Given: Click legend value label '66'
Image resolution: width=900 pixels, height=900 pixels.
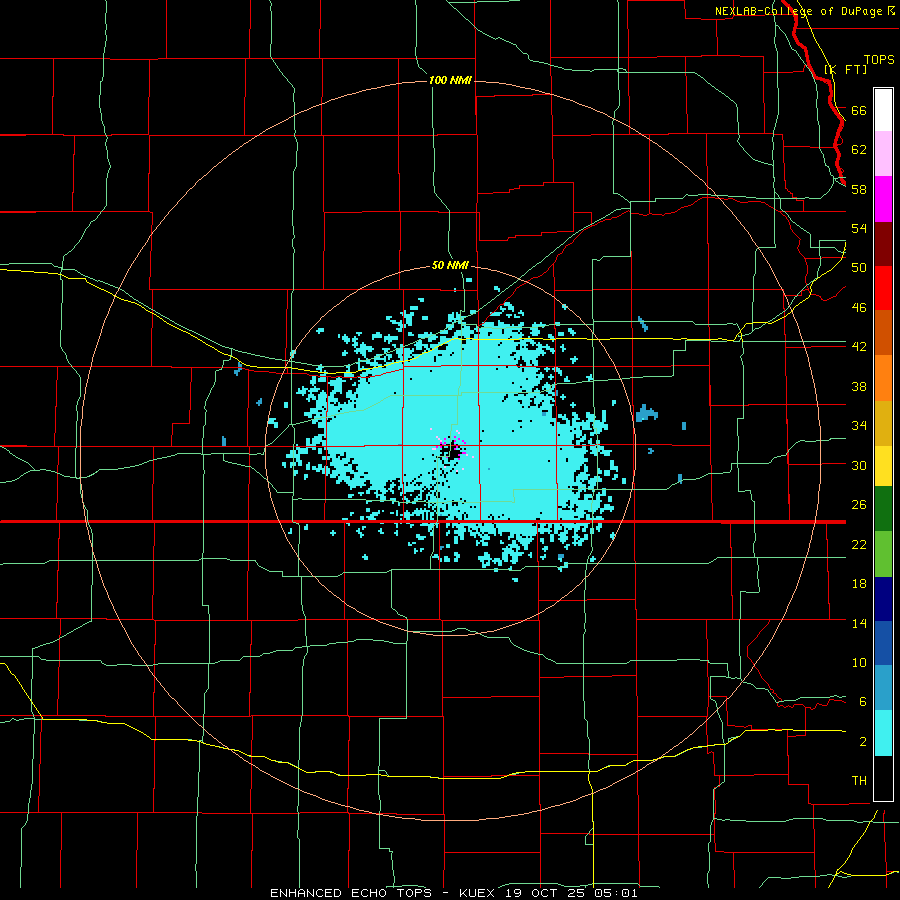Looking at the screenshot, I should tap(859, 110).
